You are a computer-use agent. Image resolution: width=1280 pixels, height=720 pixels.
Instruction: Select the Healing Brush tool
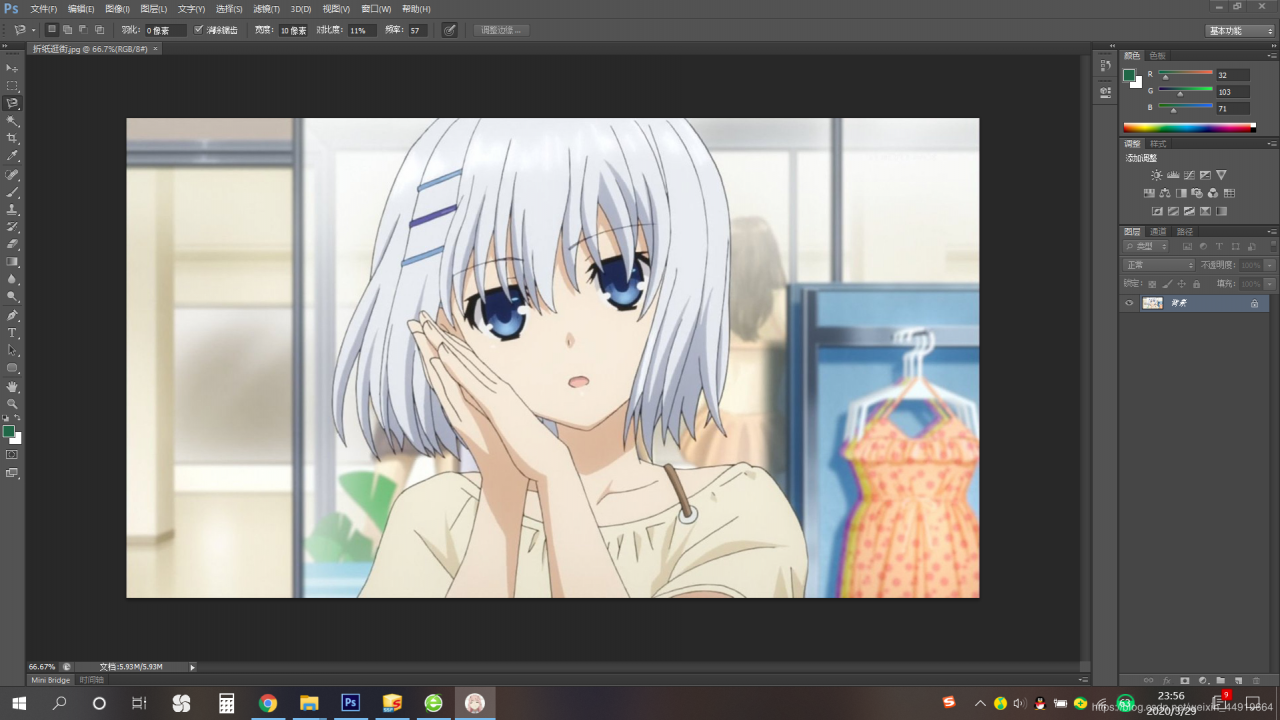click(x=12, y=175)
